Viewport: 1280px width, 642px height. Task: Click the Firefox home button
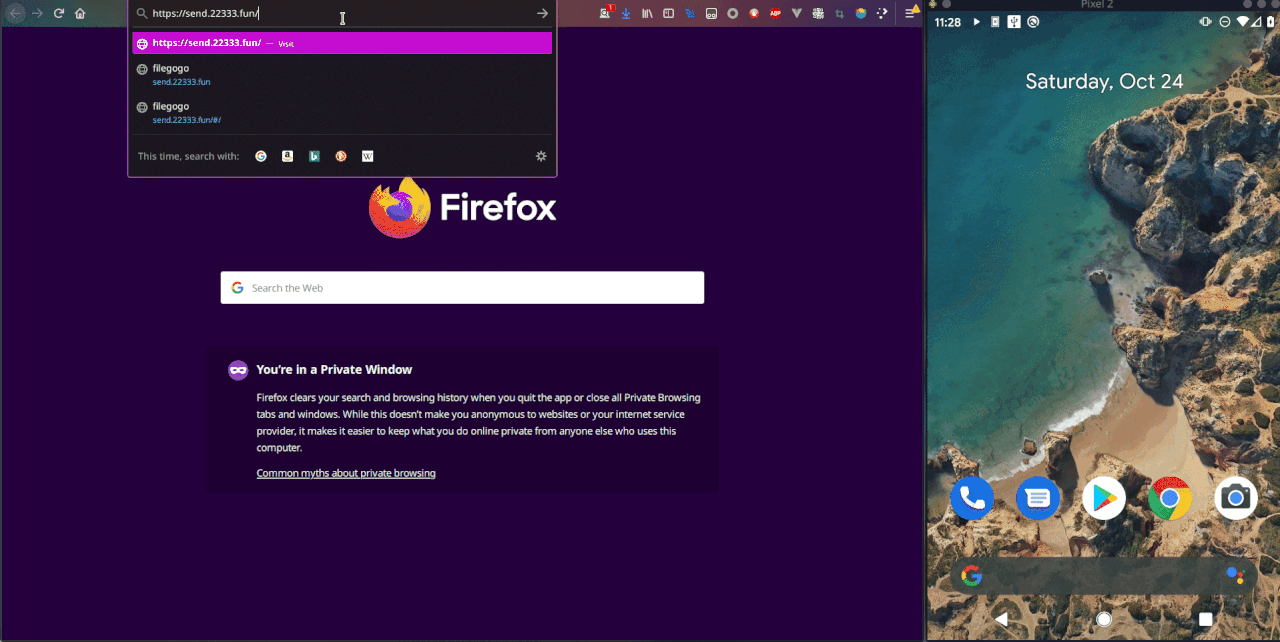[x=80, y=13]
